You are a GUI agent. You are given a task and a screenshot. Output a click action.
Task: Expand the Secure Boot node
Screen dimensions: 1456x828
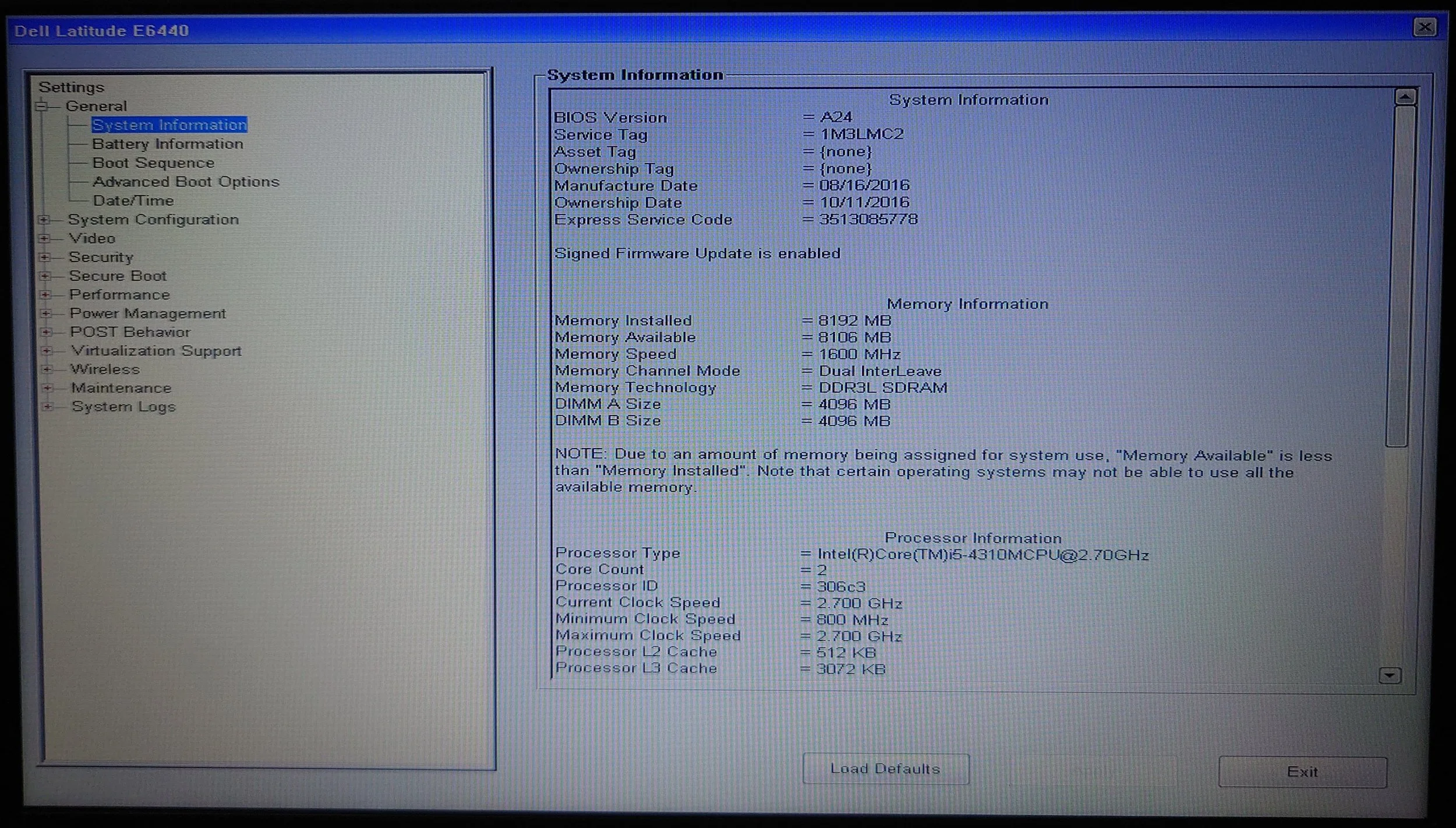[45, 276]
